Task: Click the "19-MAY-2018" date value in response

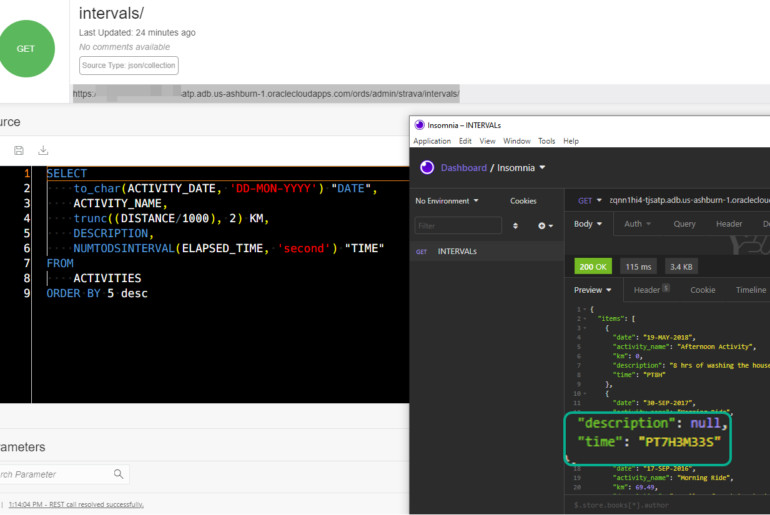Action: pos(669,337)
